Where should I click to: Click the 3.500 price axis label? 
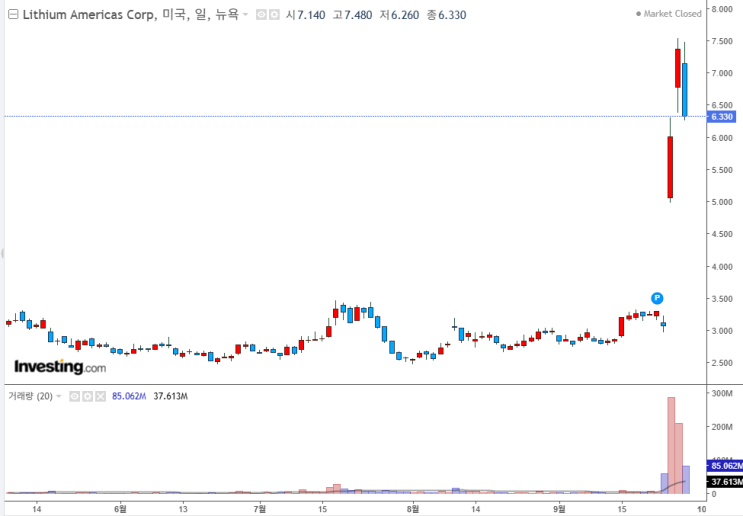(722, 299)
